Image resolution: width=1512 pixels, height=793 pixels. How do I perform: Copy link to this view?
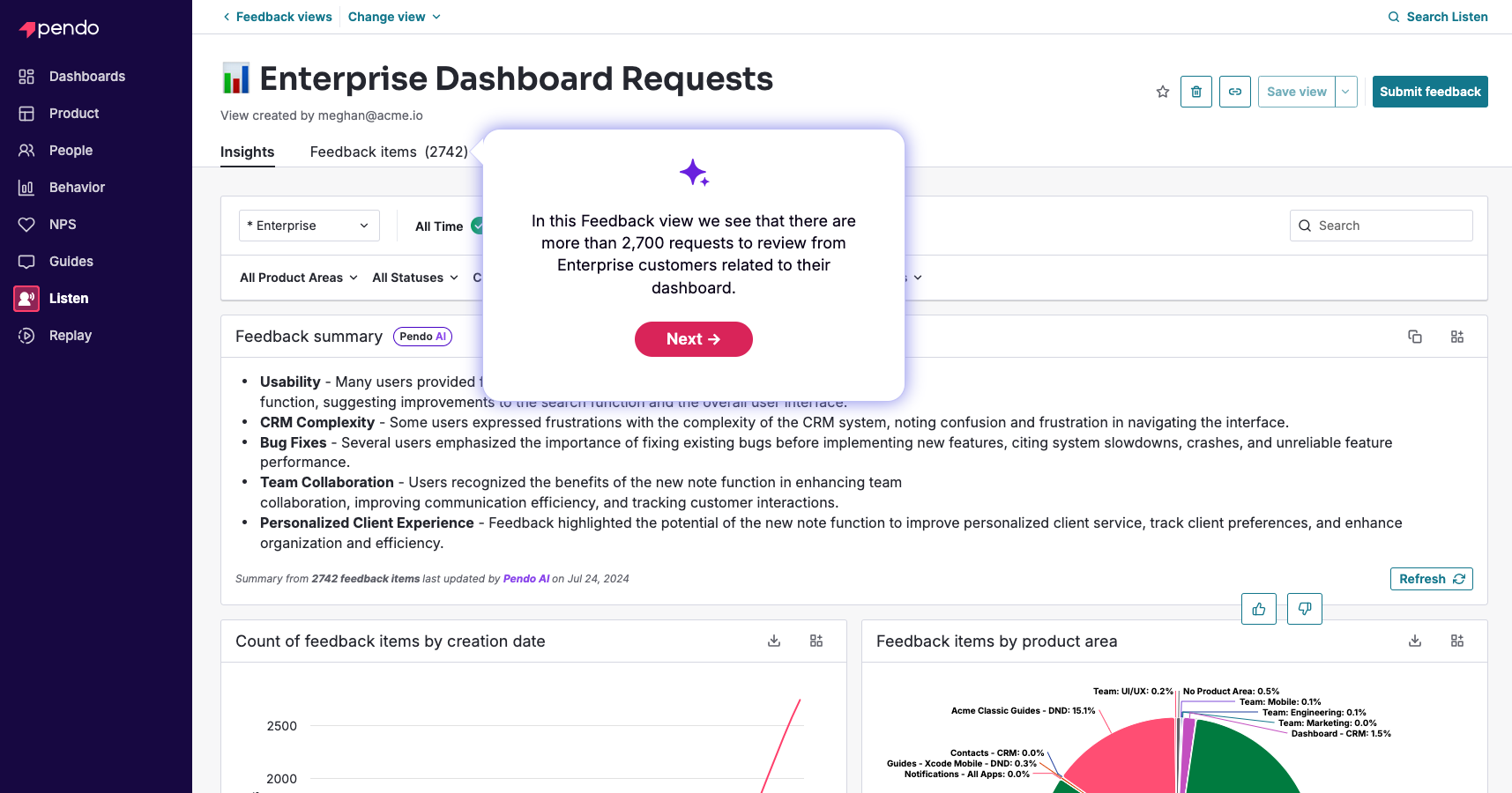point(1235,92)
